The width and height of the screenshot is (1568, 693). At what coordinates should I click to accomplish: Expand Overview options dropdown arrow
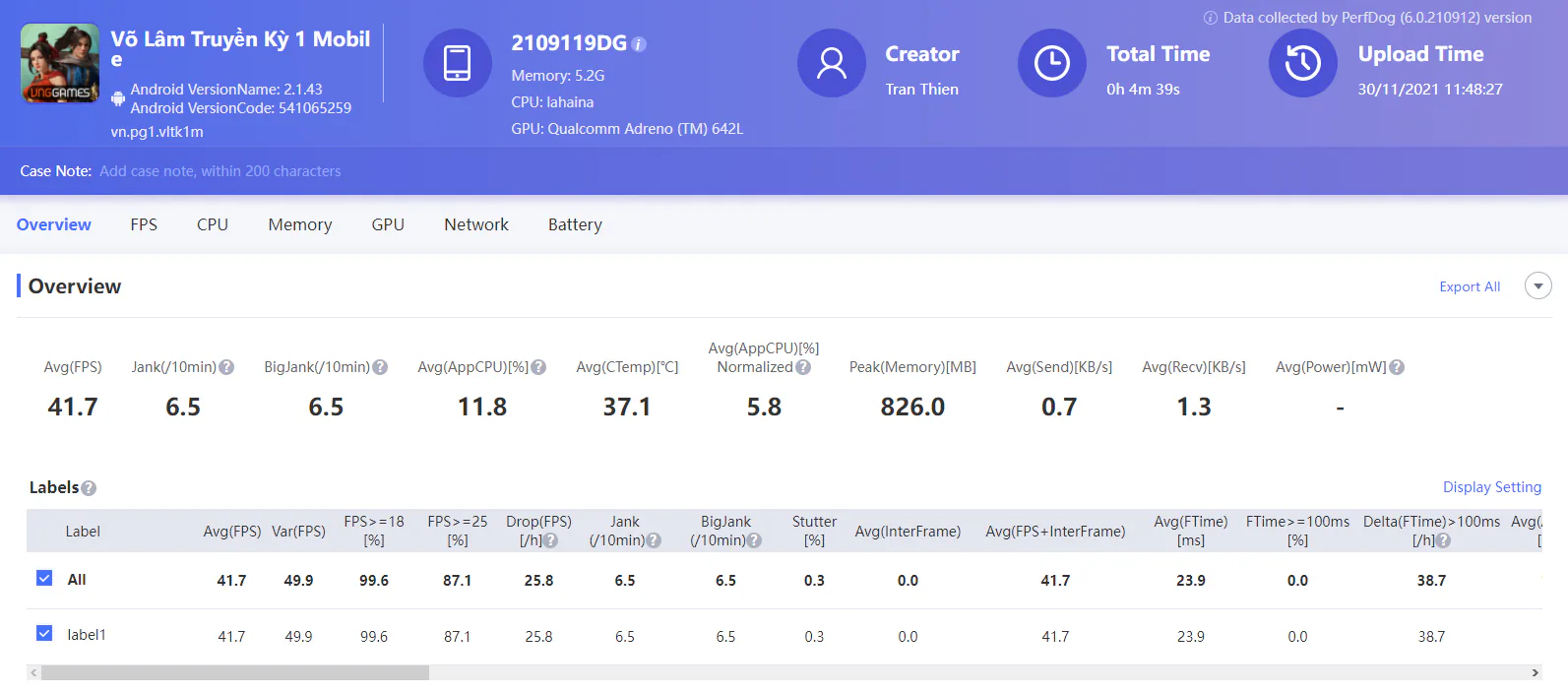[x=1537, y=286]
